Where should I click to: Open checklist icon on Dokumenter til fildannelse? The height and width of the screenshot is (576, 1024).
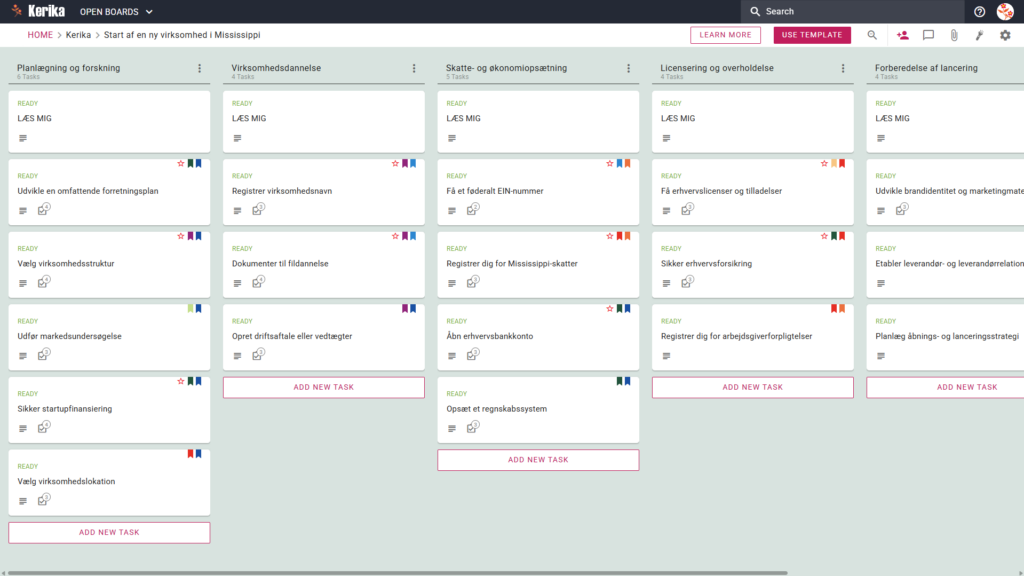[x=258, y=282]
